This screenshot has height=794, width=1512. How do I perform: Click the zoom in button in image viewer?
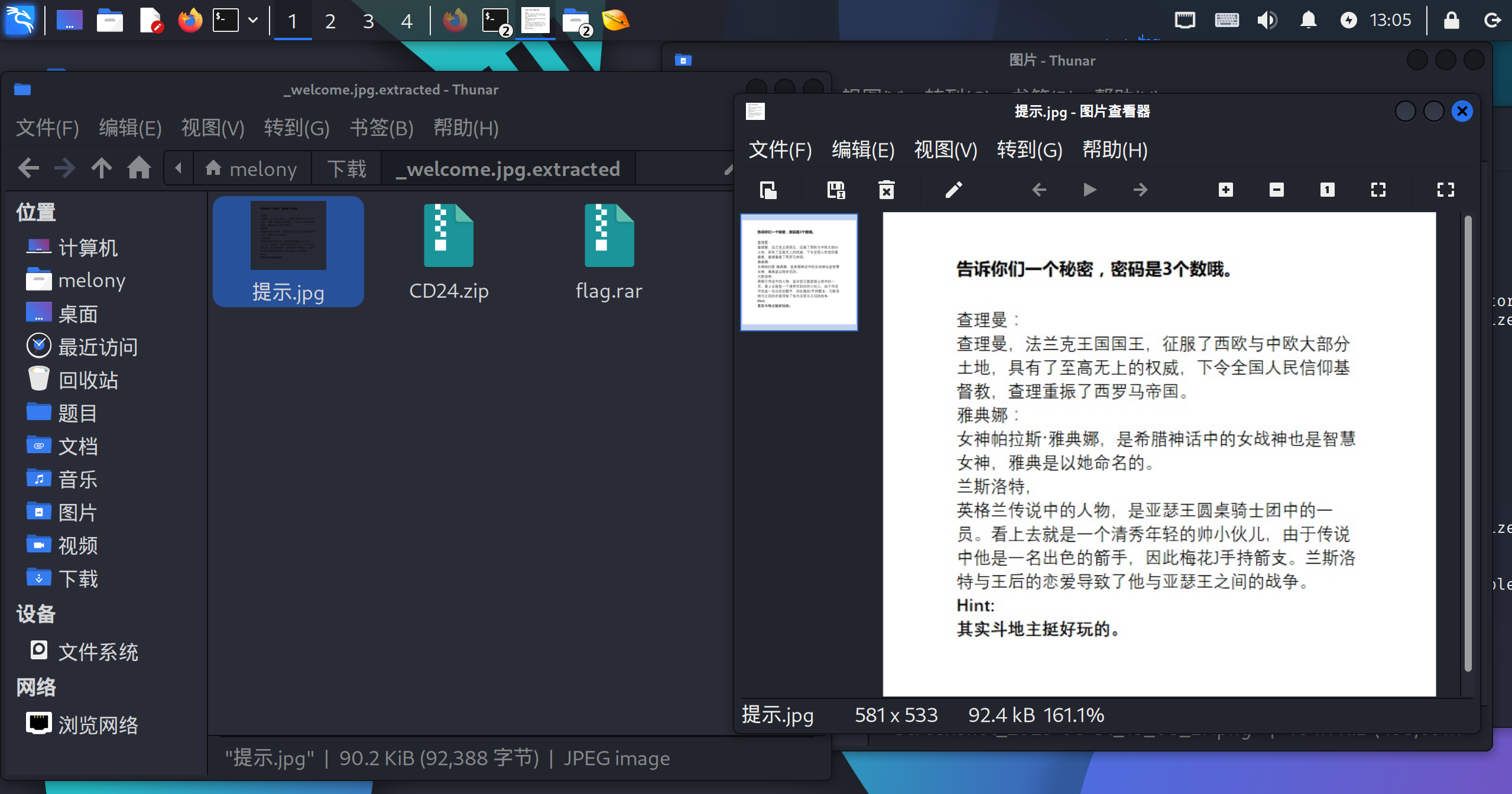(1225, 190)
